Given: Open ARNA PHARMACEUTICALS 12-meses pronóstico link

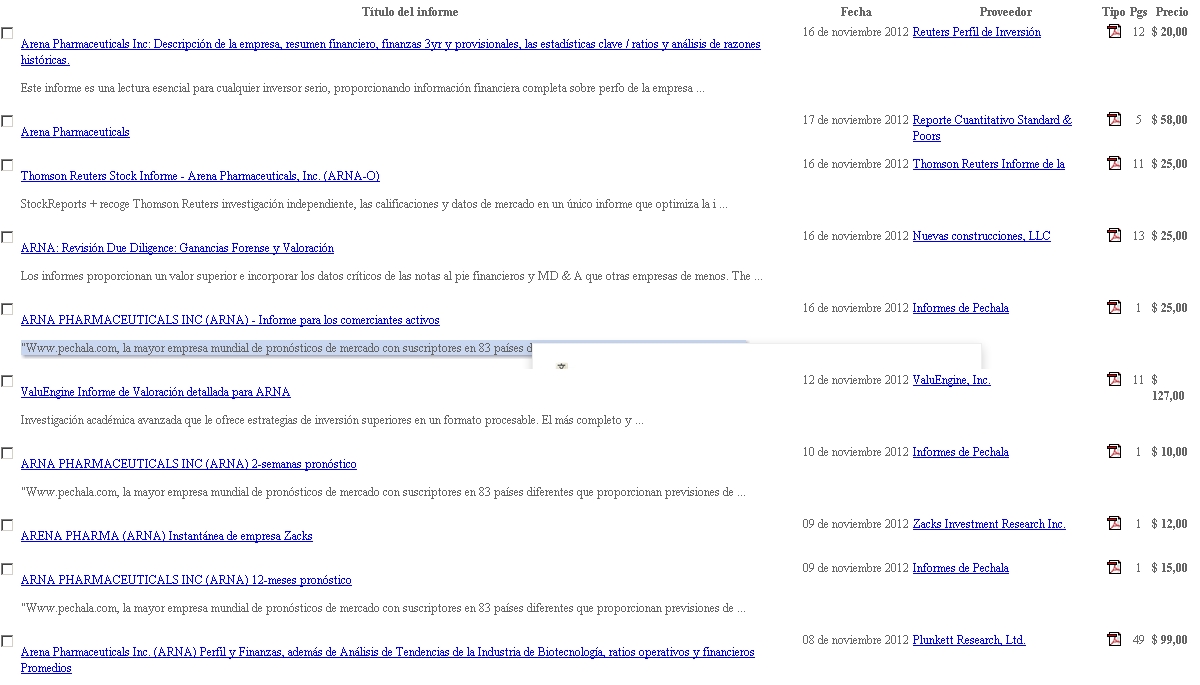Looking at the screenshot, I should tap(186, 580).
